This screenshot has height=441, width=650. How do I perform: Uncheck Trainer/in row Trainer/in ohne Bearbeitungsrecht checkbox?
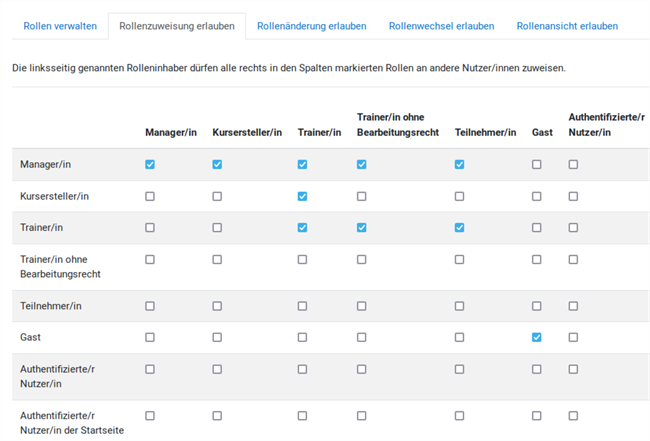pos(362,228)
